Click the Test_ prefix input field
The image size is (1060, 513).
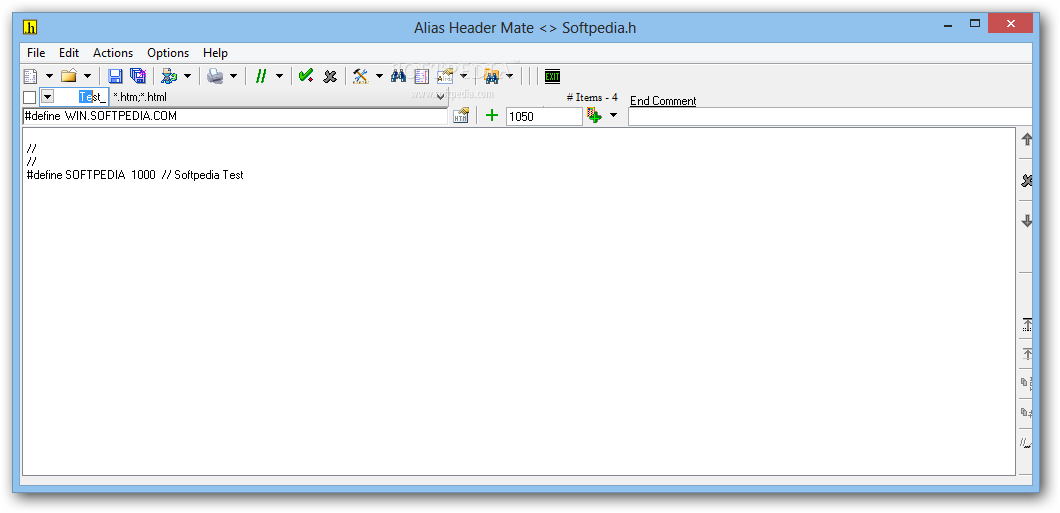click(x=81, y=97)
